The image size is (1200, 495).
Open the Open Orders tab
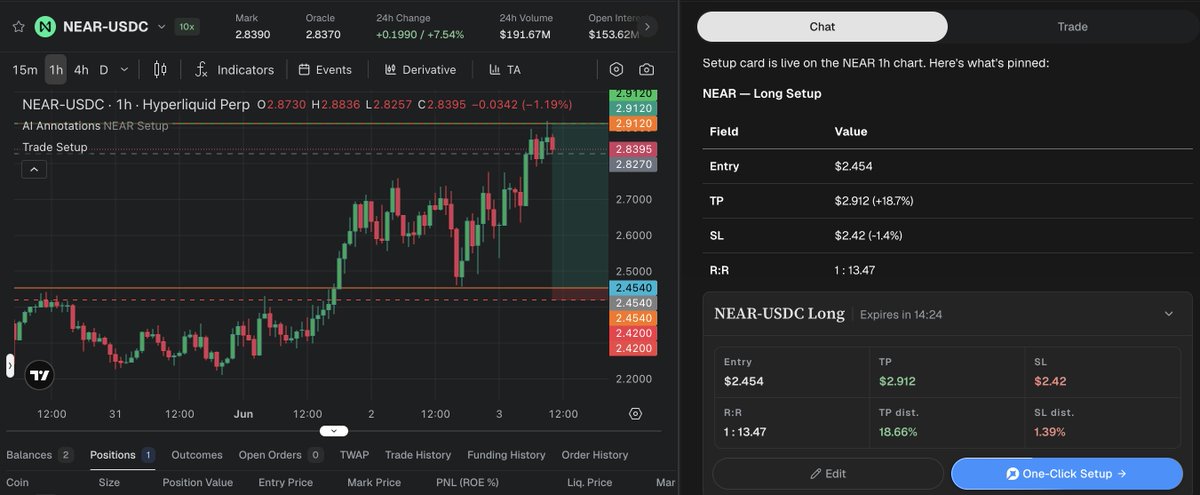pyautogui.click(x=280, y=455)
